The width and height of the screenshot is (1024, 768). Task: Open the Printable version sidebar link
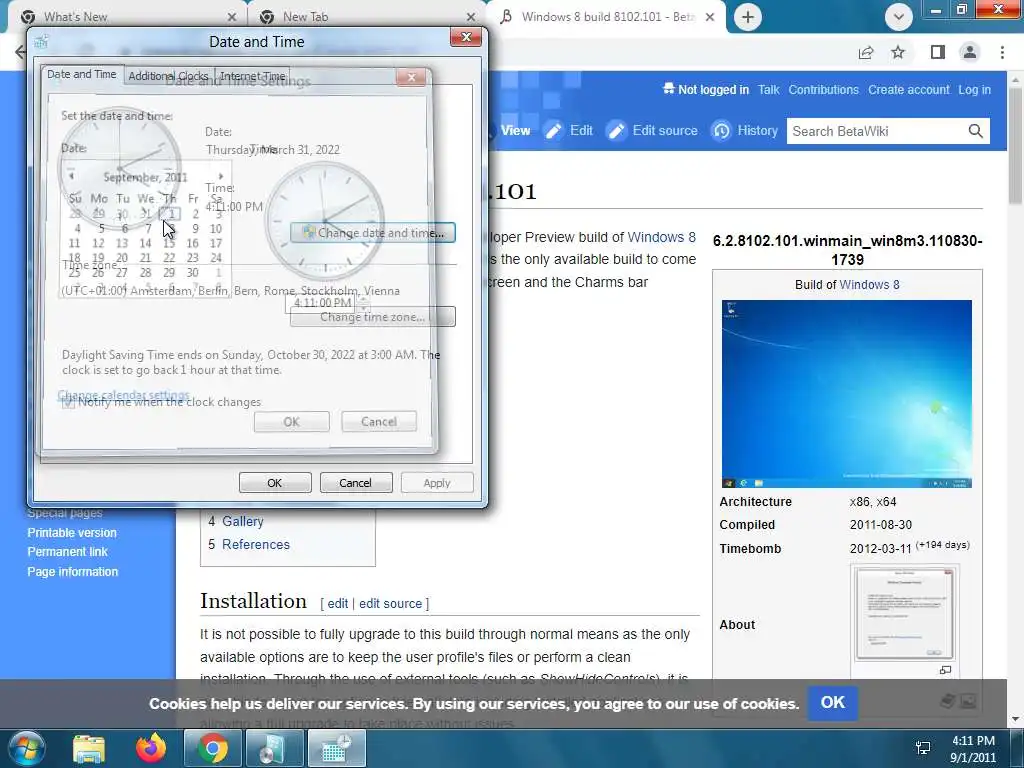coord(72,533)
